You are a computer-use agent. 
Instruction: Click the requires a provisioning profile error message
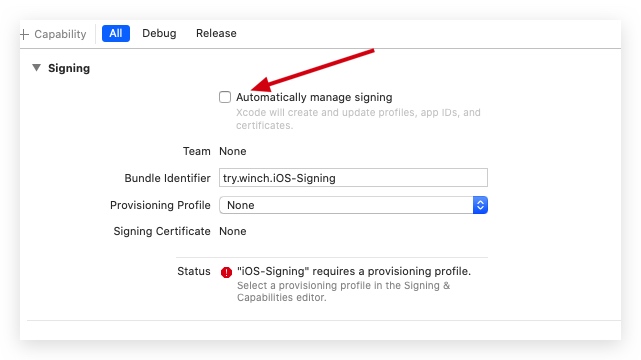pyautogui.click(x=354, y=271)
